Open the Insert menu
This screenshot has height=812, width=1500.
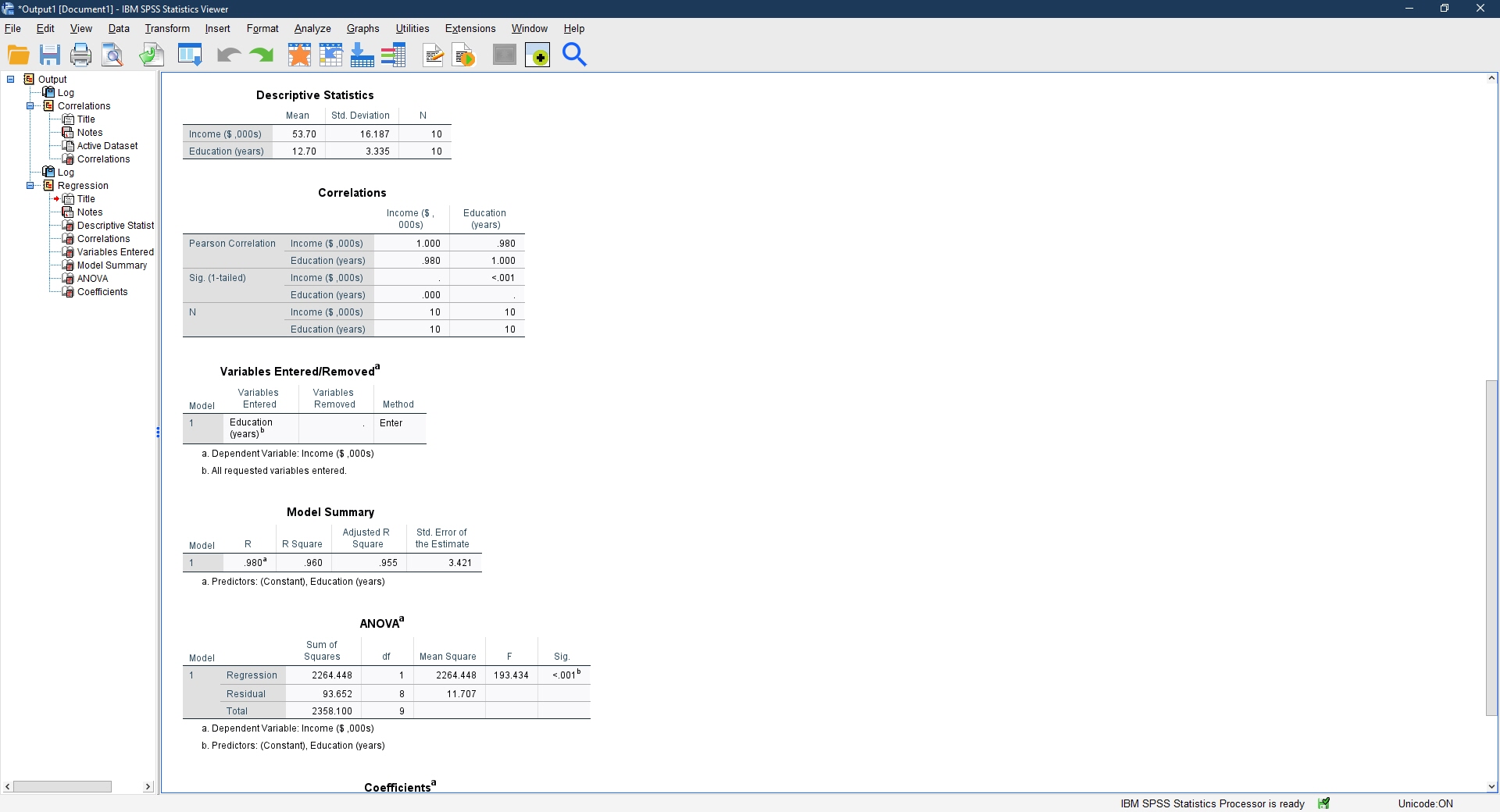217,28
